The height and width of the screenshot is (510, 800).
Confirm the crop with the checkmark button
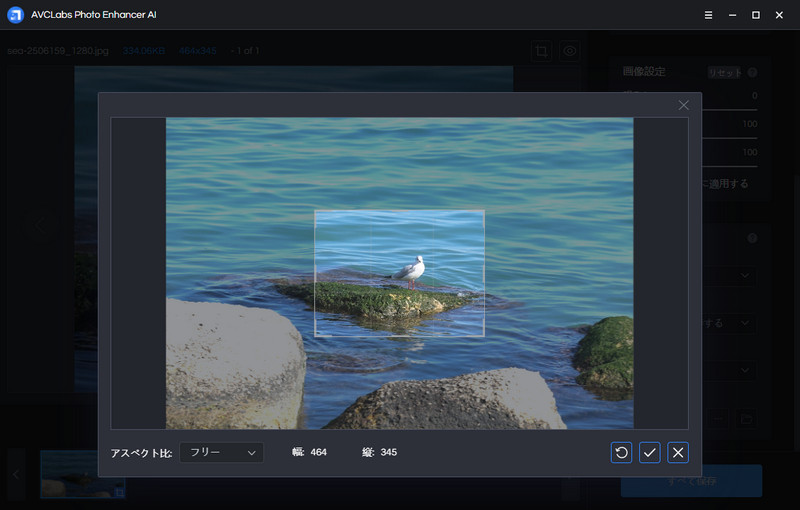point(649,452)
